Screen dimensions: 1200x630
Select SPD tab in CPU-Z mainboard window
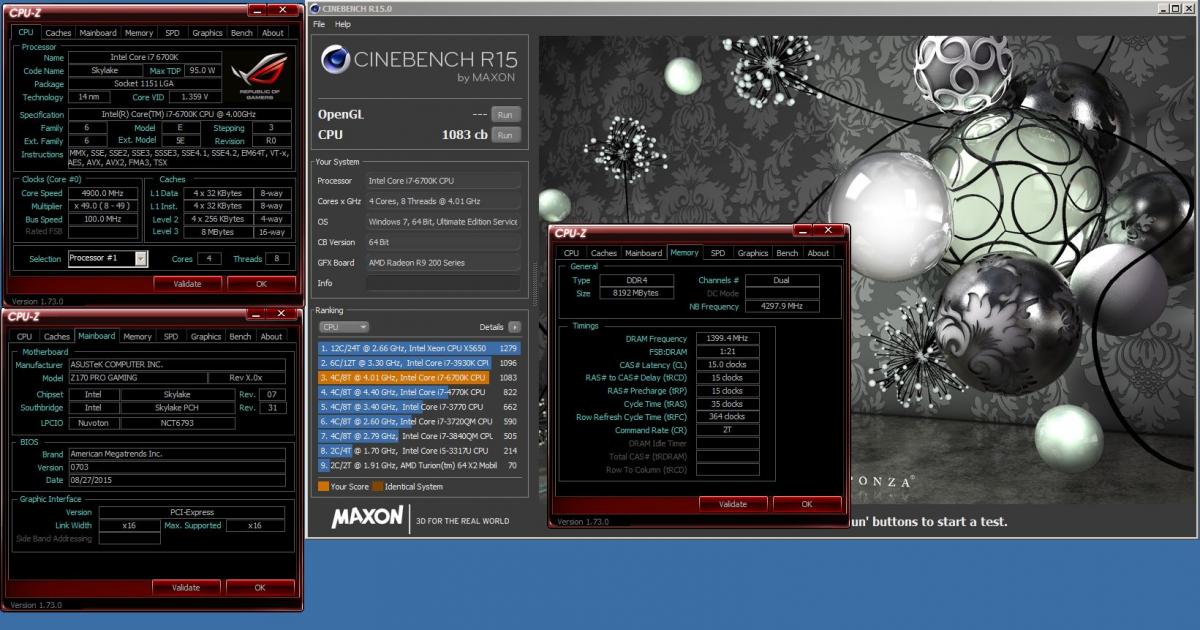(171, 337)
